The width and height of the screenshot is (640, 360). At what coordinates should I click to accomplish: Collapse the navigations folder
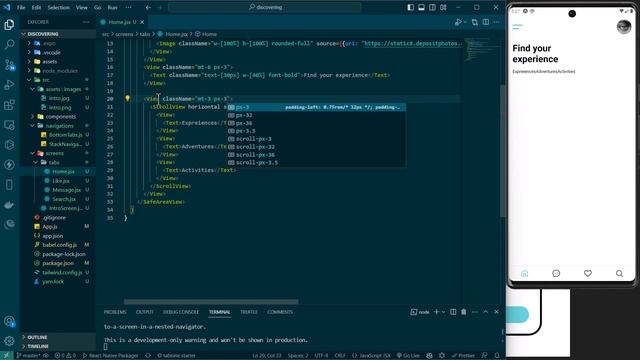[59, 126]
